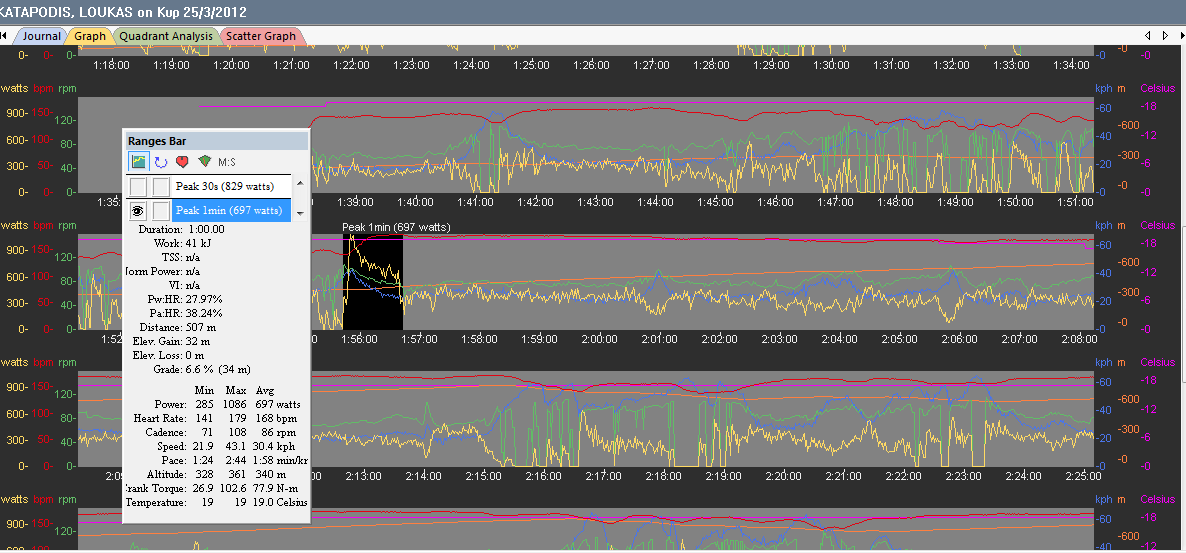Toggle visibility eye for Peak 1min range

coord(138,211)
